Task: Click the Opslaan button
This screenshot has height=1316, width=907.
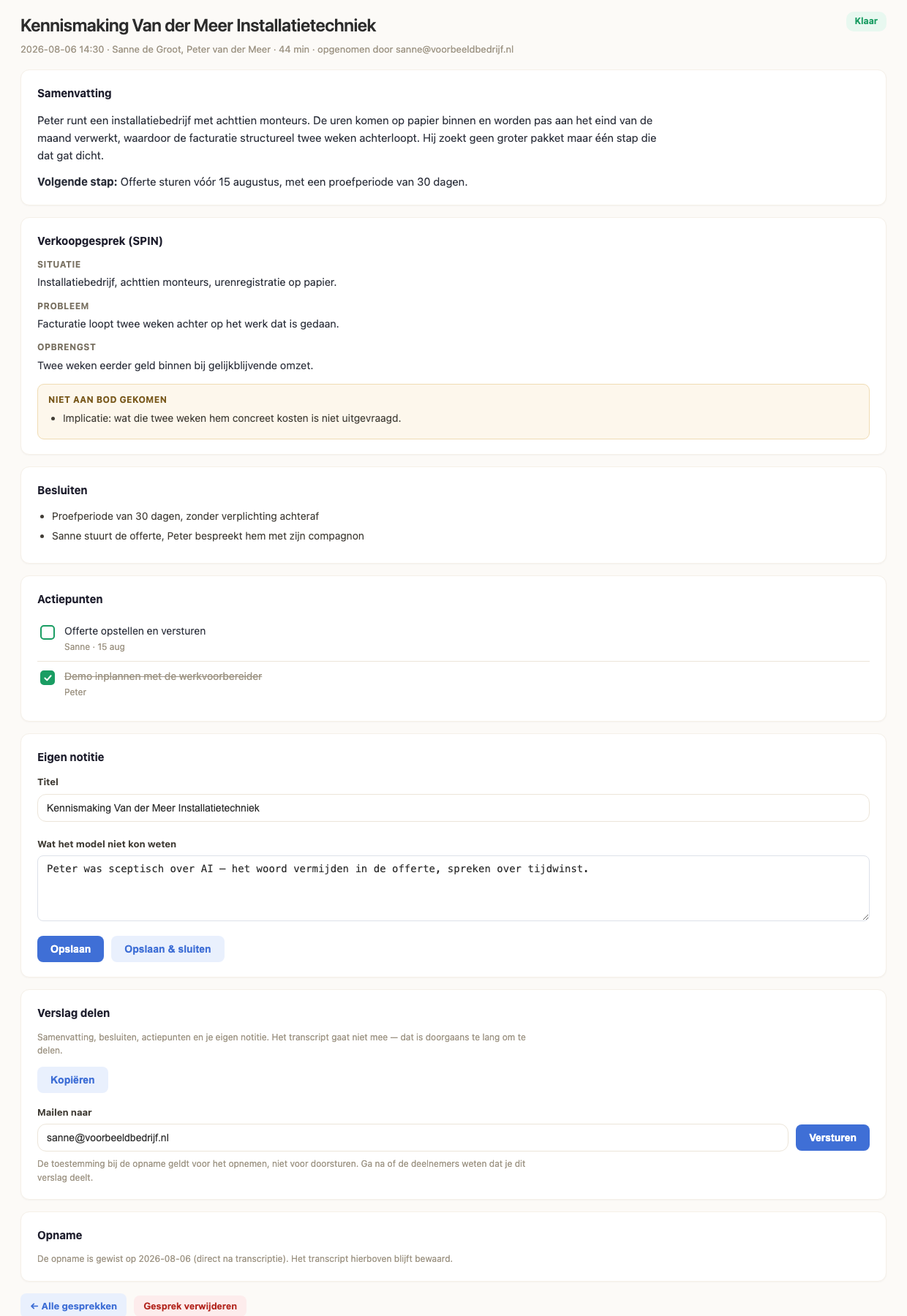Action: (x=70, y=949)
